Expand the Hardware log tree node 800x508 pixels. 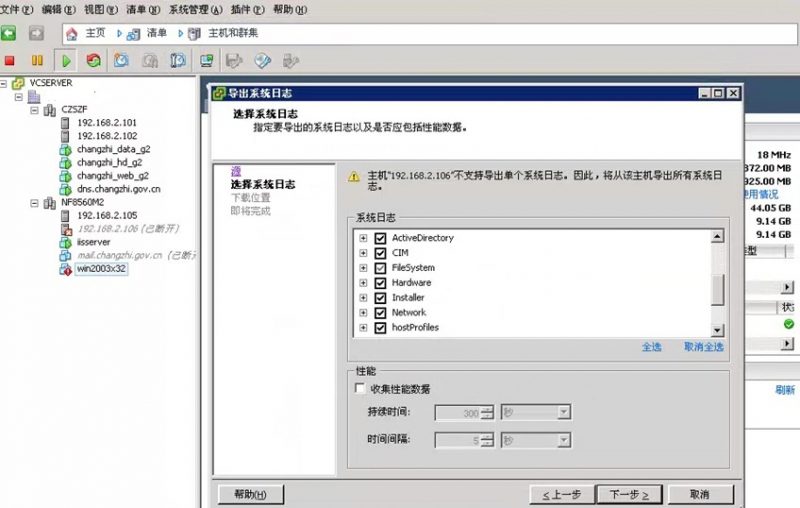point(363,283)
